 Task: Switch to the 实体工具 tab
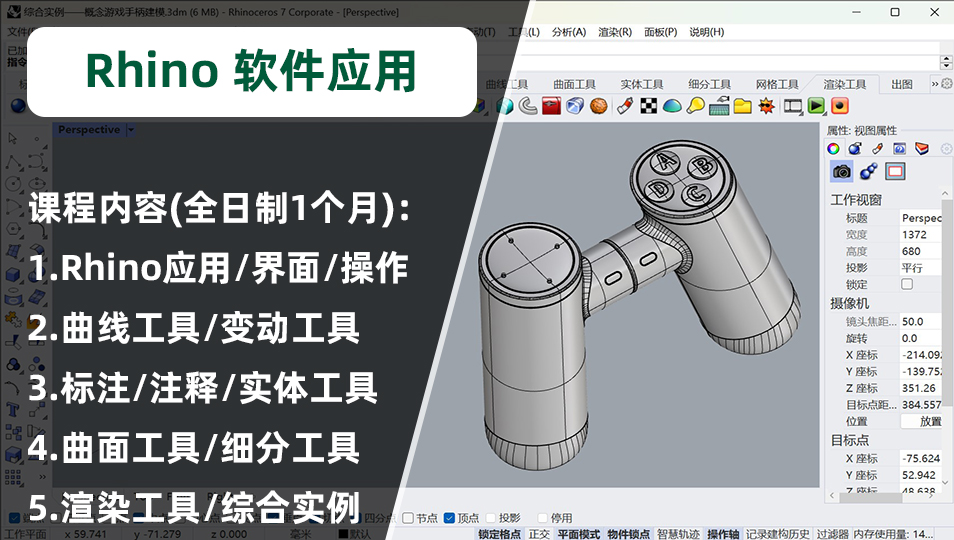(x=642, y=84)
